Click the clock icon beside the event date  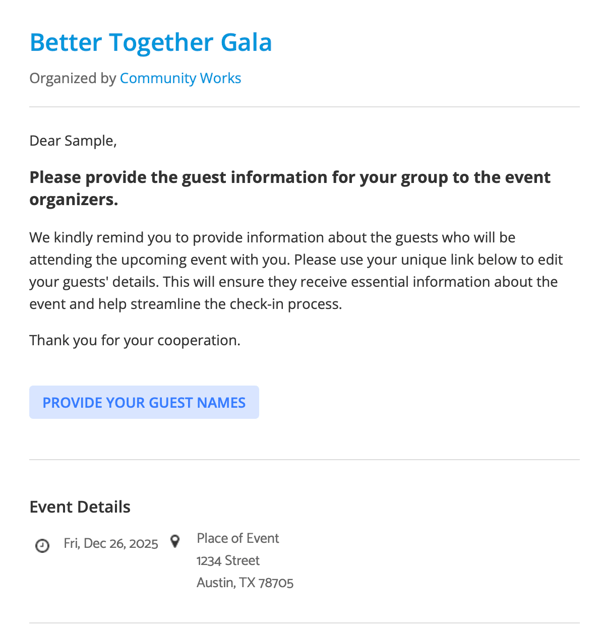42,546
